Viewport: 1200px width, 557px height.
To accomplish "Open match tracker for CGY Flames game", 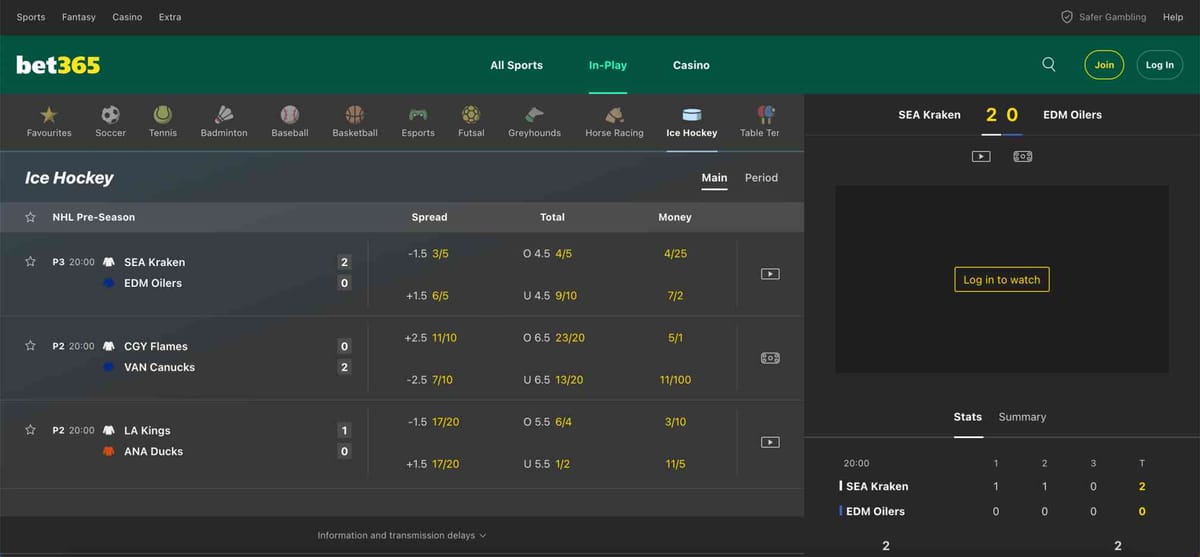I will pos(770,358).
